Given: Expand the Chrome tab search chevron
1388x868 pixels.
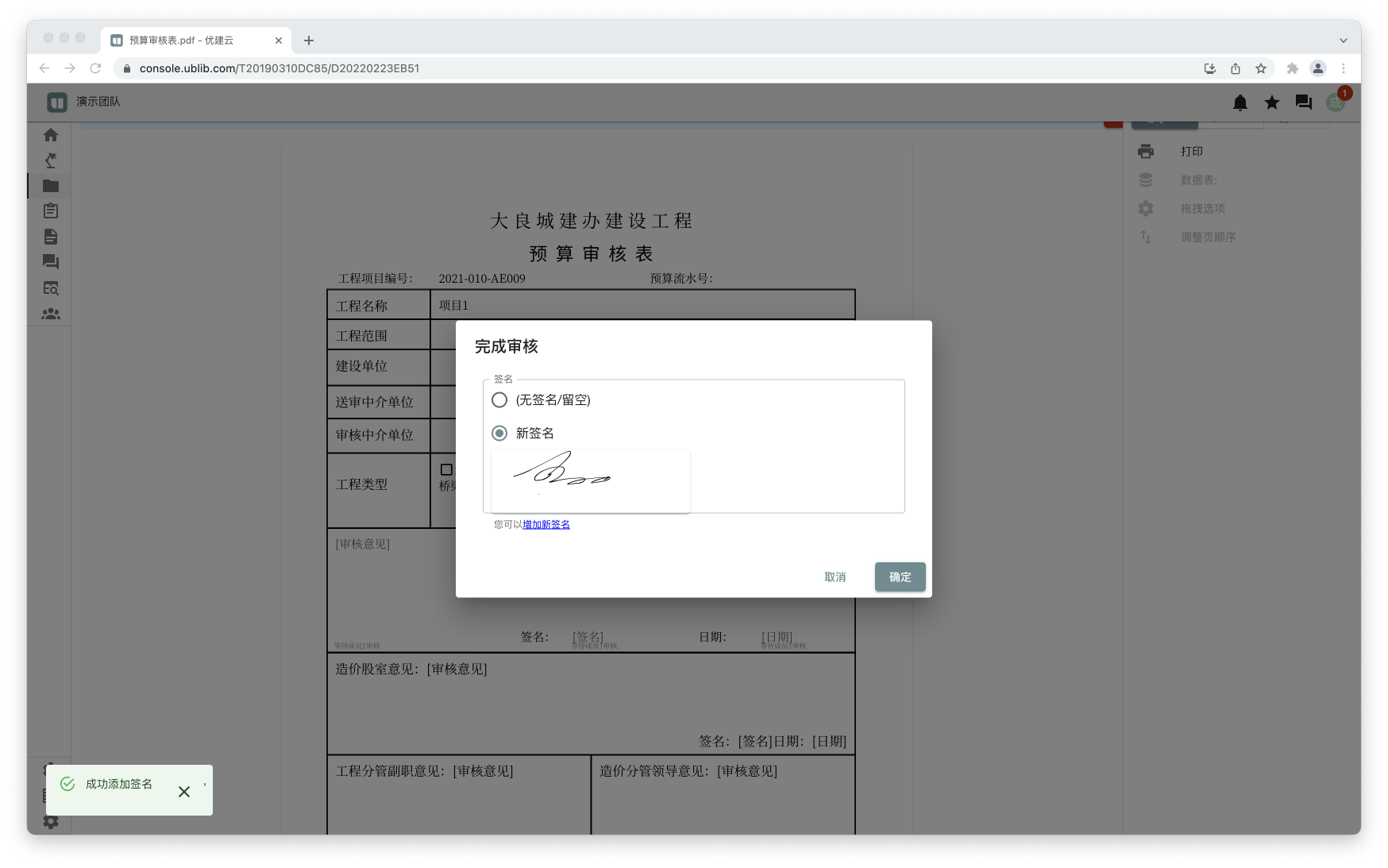Looking at the screenshot, I should [1344, 41].
